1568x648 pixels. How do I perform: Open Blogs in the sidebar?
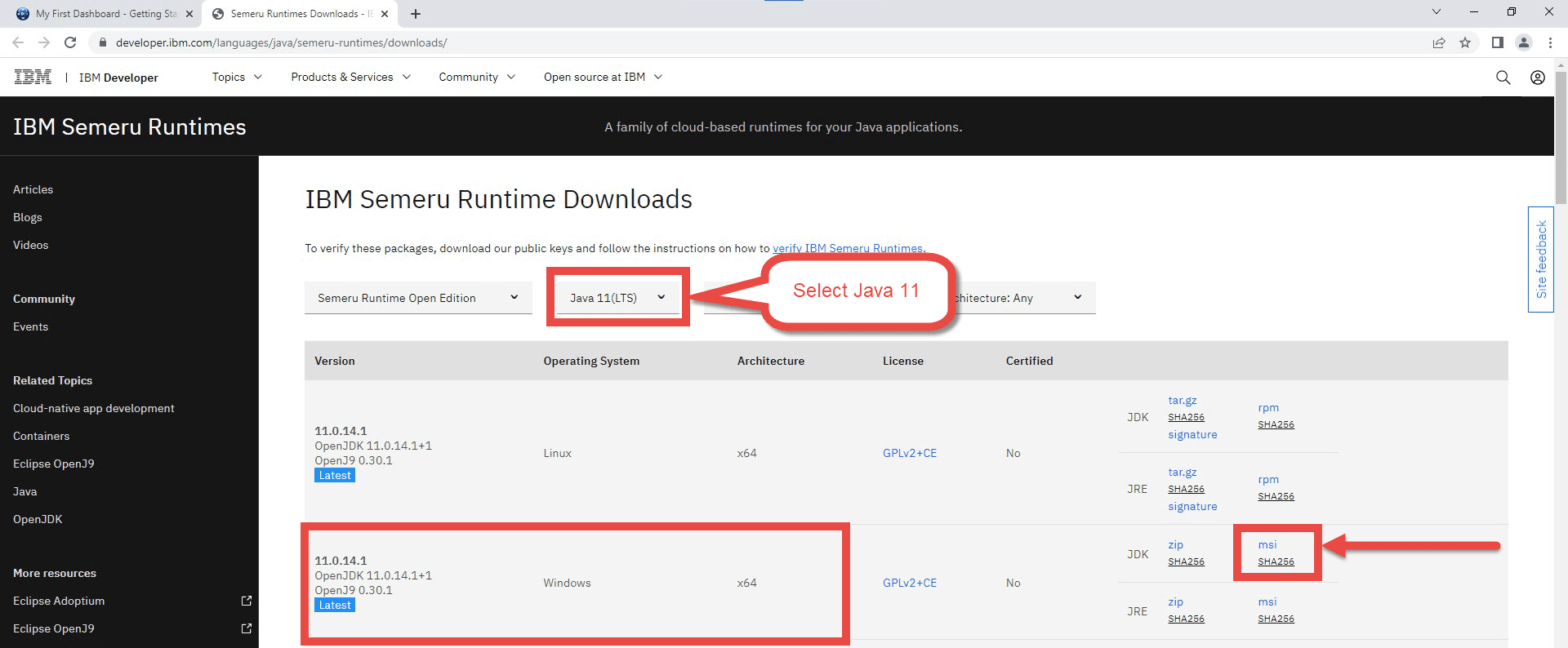point(27,217)
